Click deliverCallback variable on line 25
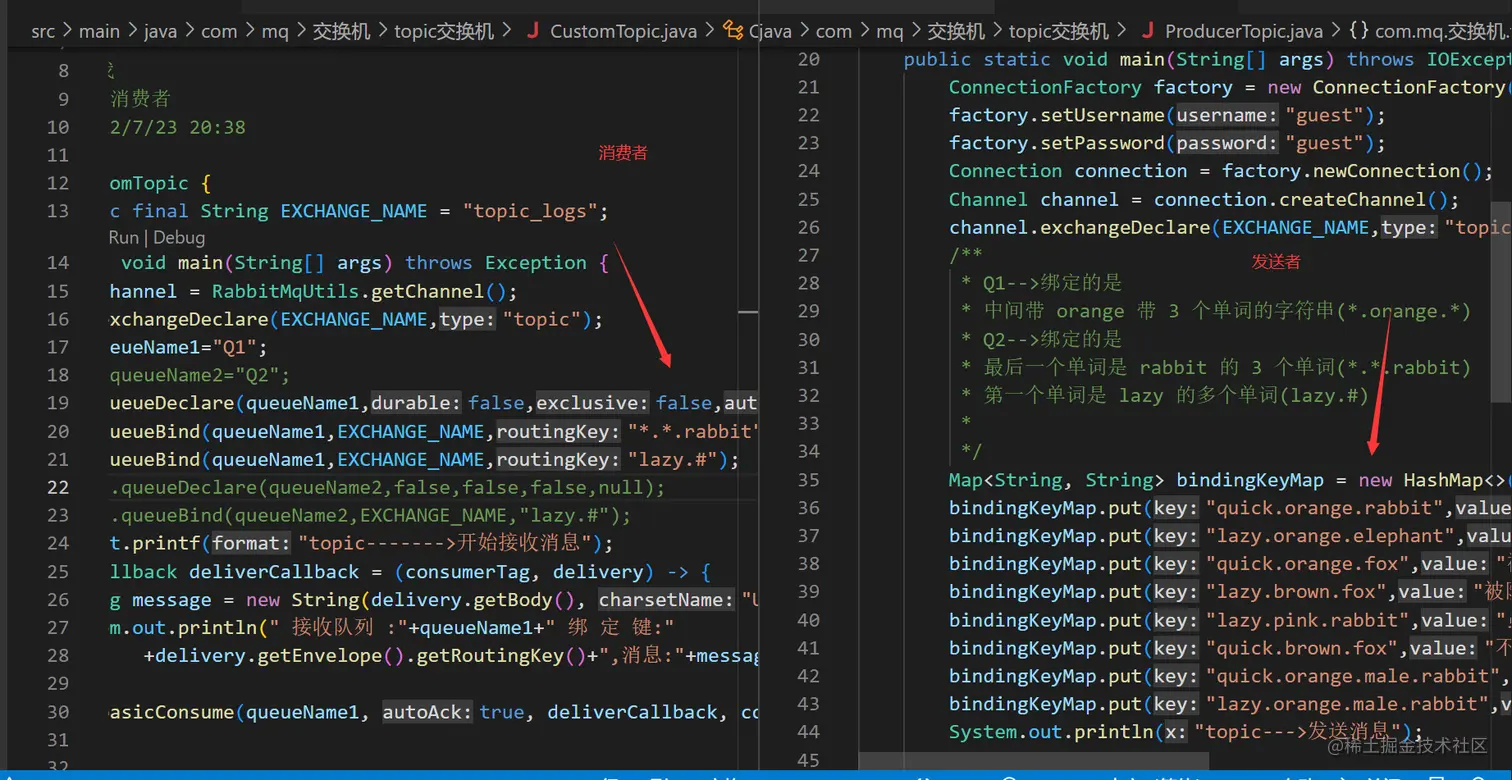Viewport: 1512px width, 780px height. click(274, 571)
